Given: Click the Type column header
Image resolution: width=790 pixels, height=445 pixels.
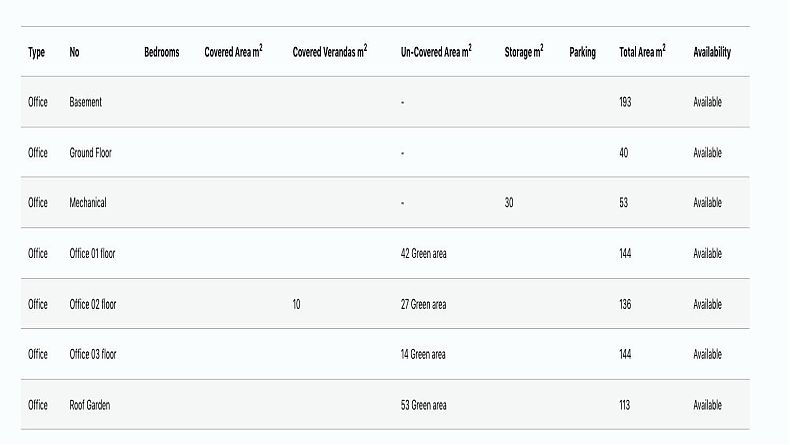Looking at the screenshot, I should pyautogui.click(x=36, y=52).
